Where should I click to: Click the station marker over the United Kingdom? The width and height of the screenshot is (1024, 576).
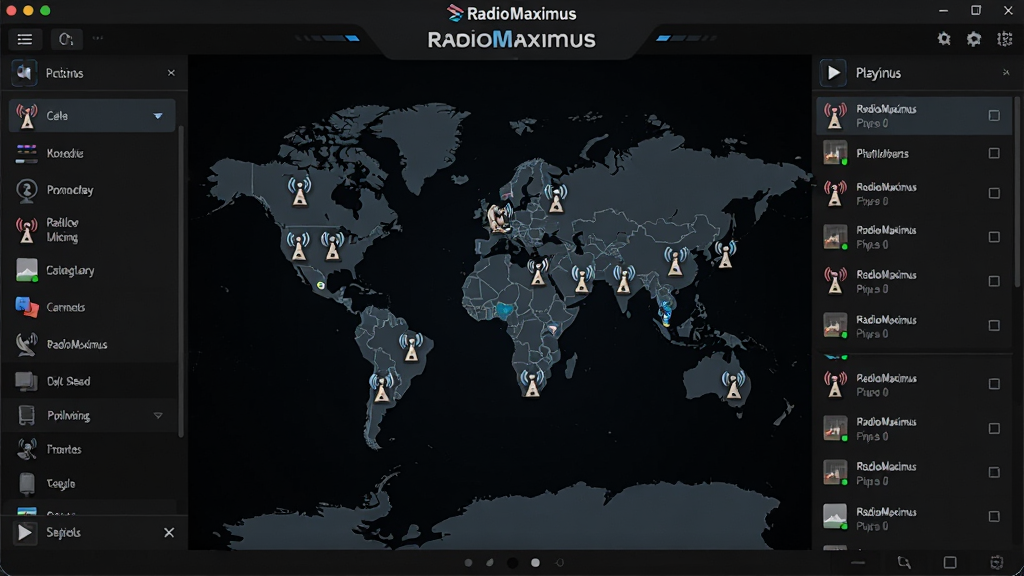click(x=499, y=217)
